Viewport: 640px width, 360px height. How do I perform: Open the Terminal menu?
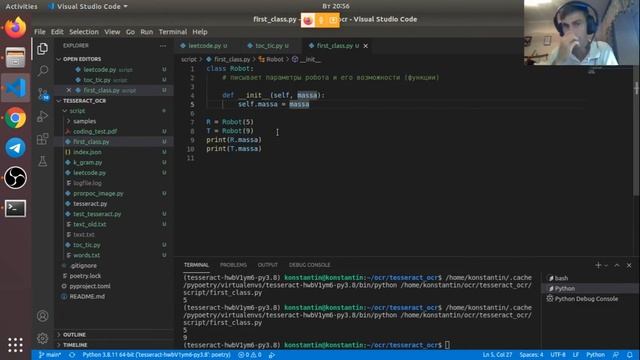(x=173, y=32)
